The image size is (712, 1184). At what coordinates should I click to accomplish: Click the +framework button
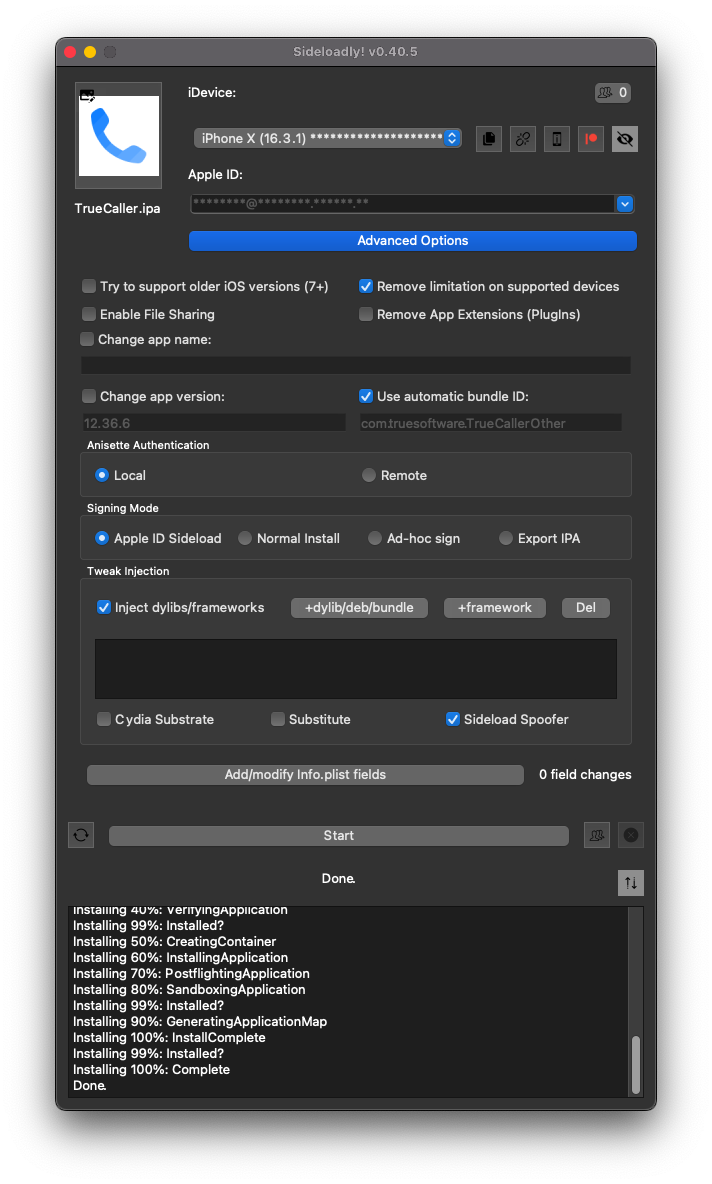tap(495, 608)
